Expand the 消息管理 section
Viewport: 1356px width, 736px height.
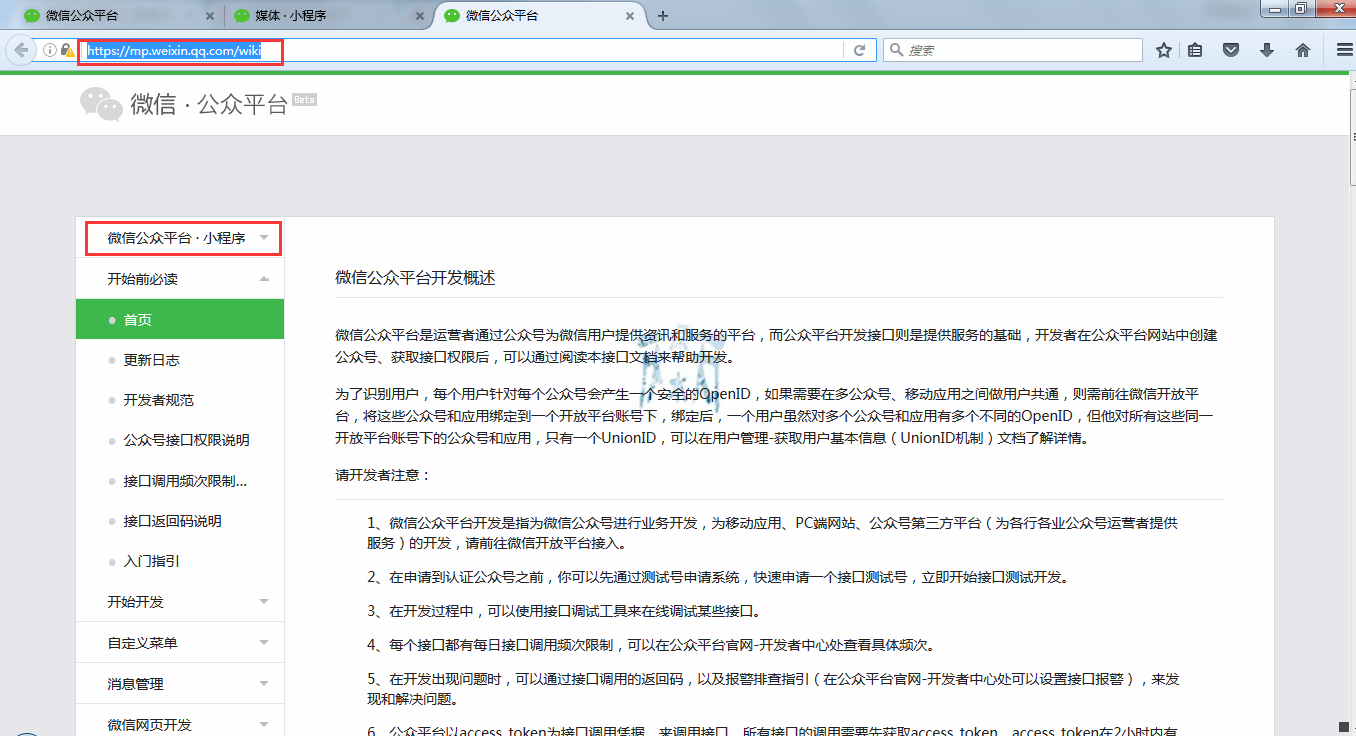click(180, 684)
